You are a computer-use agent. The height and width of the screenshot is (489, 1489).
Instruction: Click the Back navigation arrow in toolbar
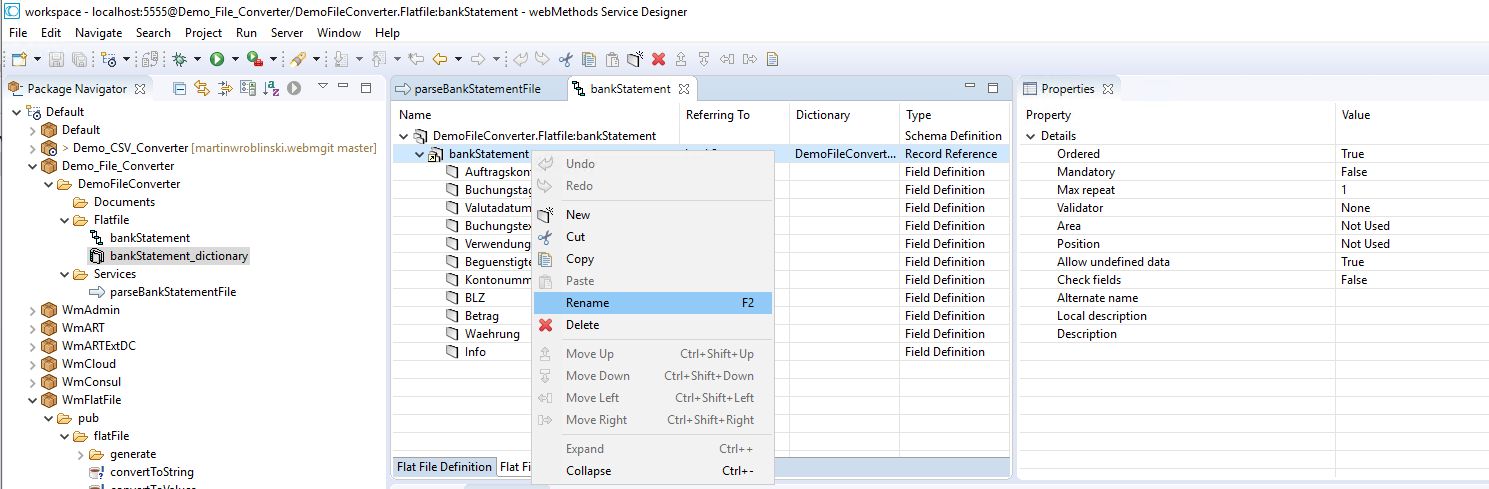(439, 59)
